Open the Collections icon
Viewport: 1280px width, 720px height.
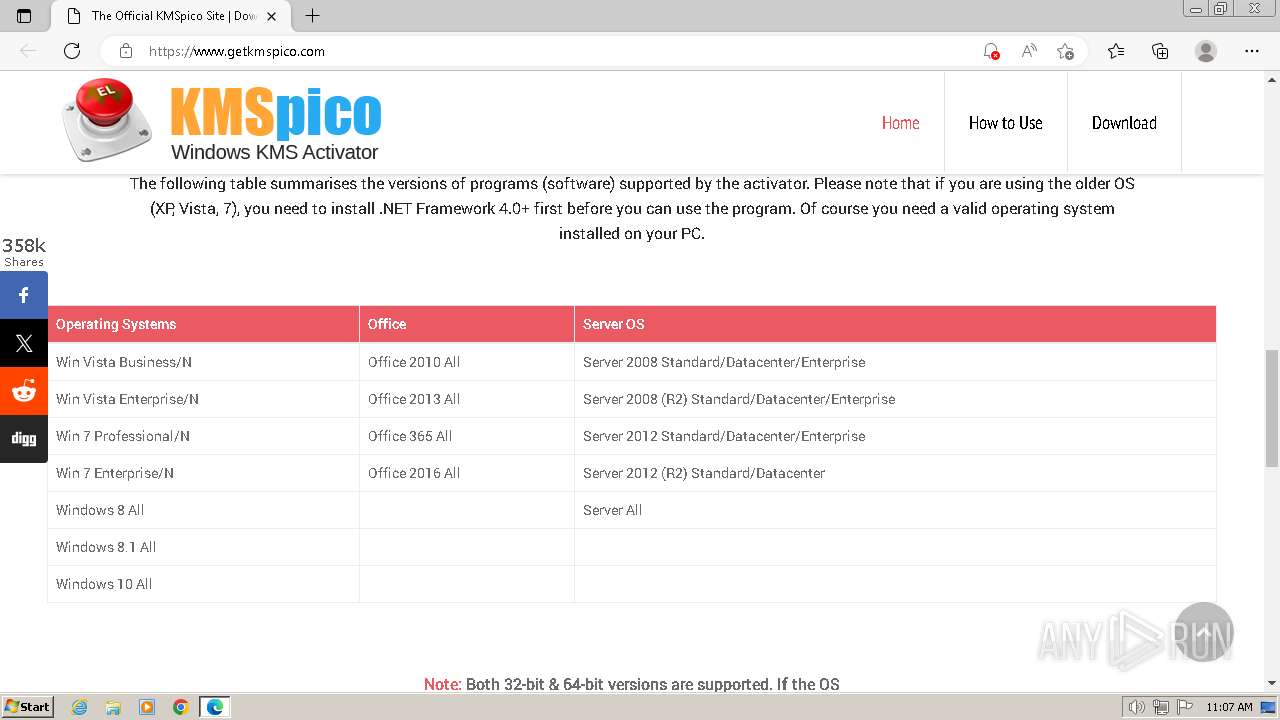coord(1160,51)
